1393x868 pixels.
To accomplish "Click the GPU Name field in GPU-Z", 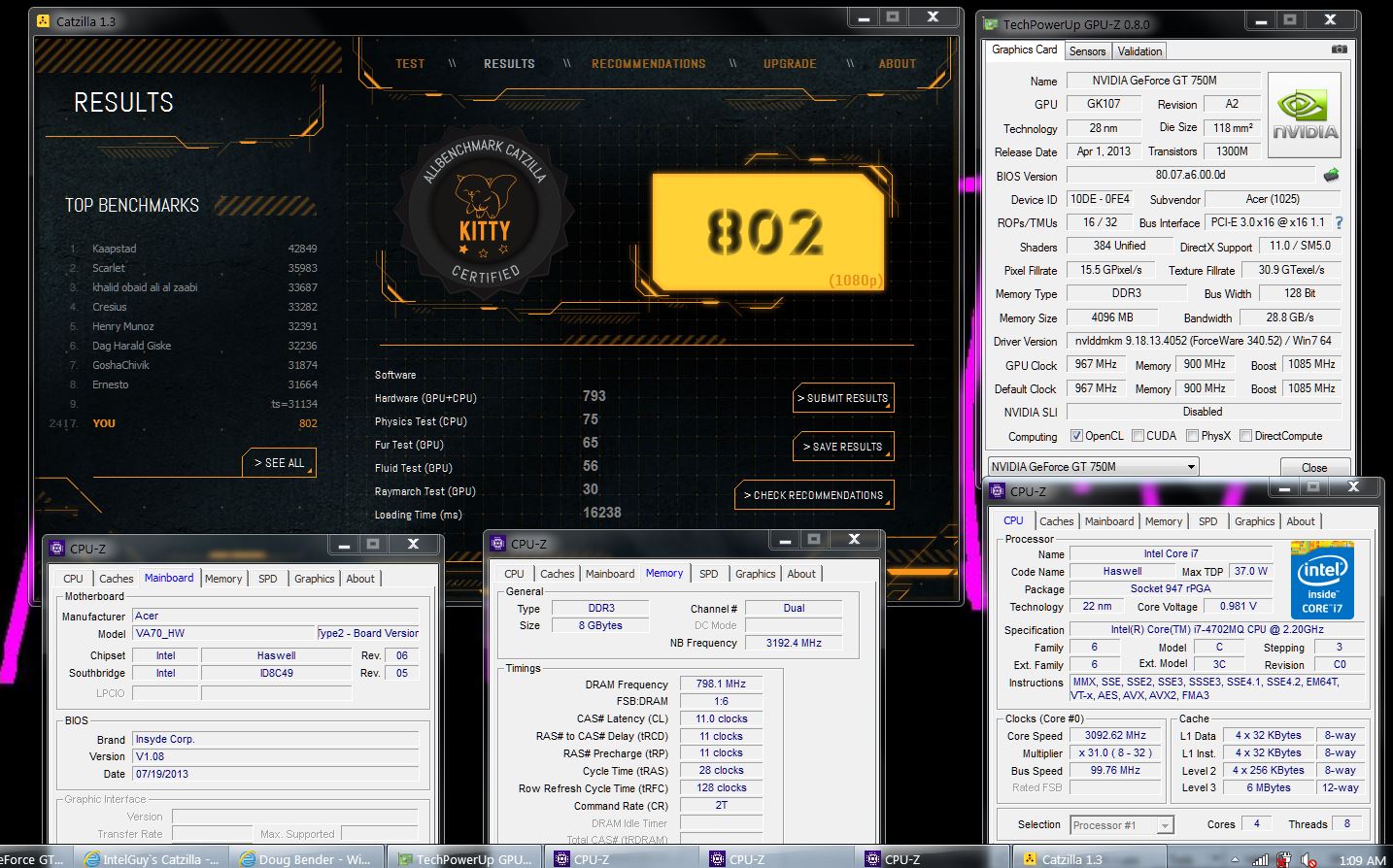I will [x=1163, y=81].
